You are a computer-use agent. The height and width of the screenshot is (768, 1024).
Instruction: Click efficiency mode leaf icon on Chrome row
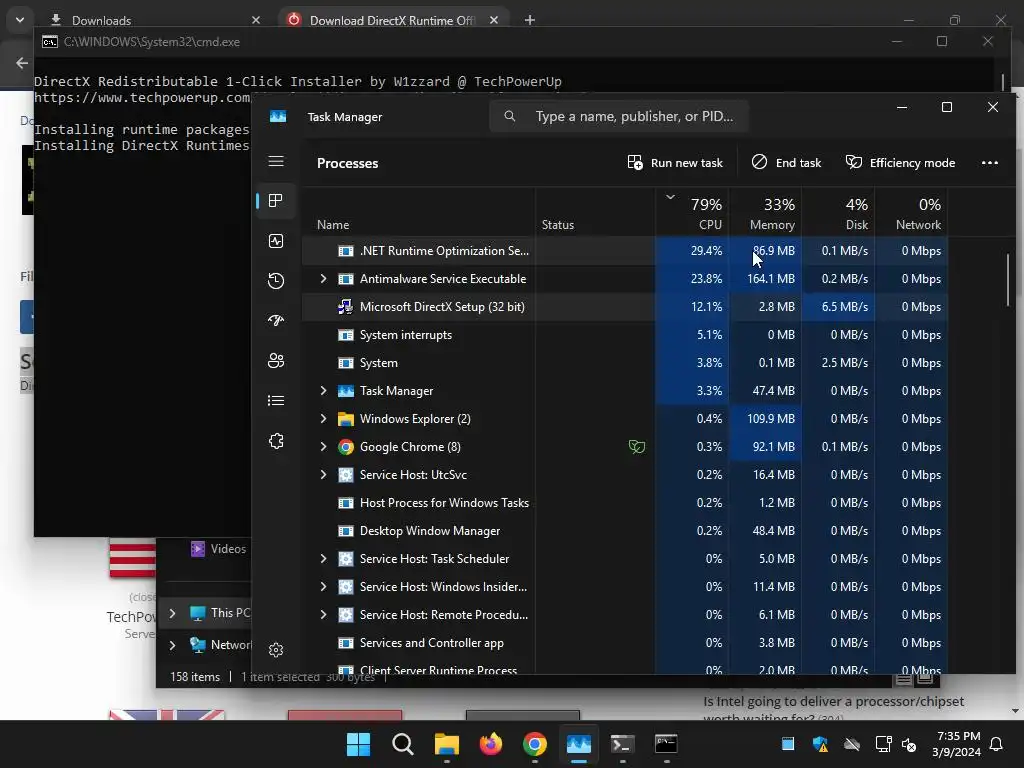[x=637, y=447]
